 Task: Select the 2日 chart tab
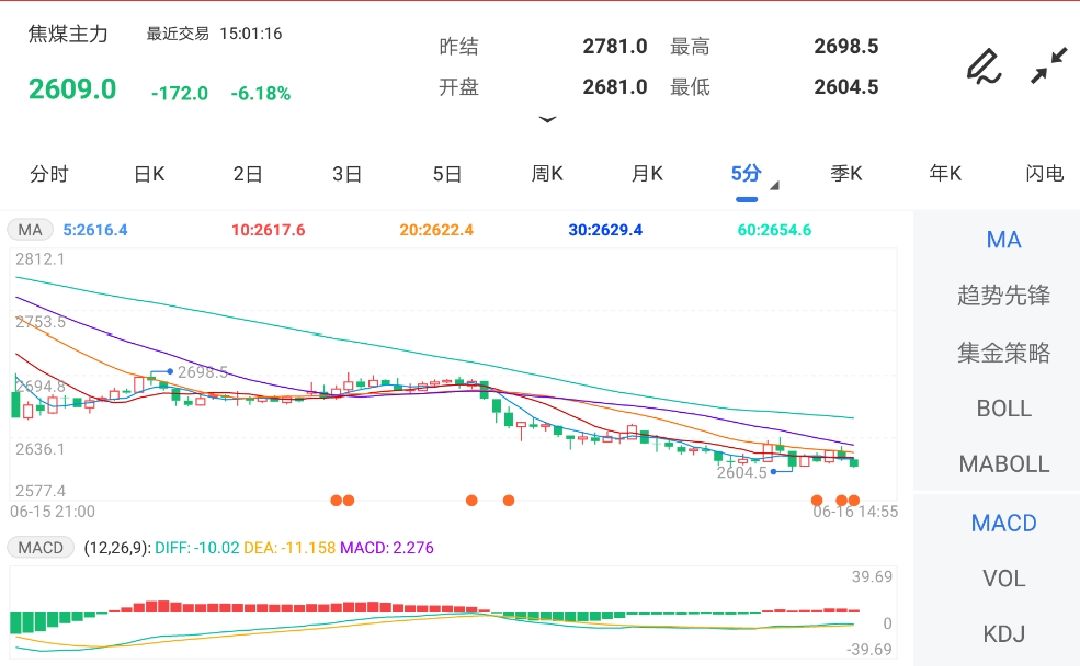click(248, 174)
